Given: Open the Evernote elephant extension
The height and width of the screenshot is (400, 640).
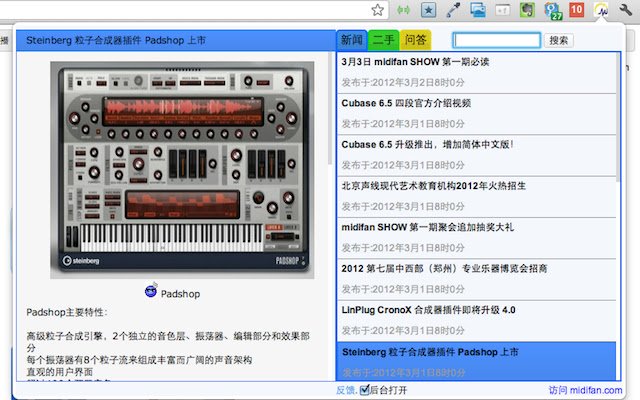Looking at the screenshot, I should point(527,10).
